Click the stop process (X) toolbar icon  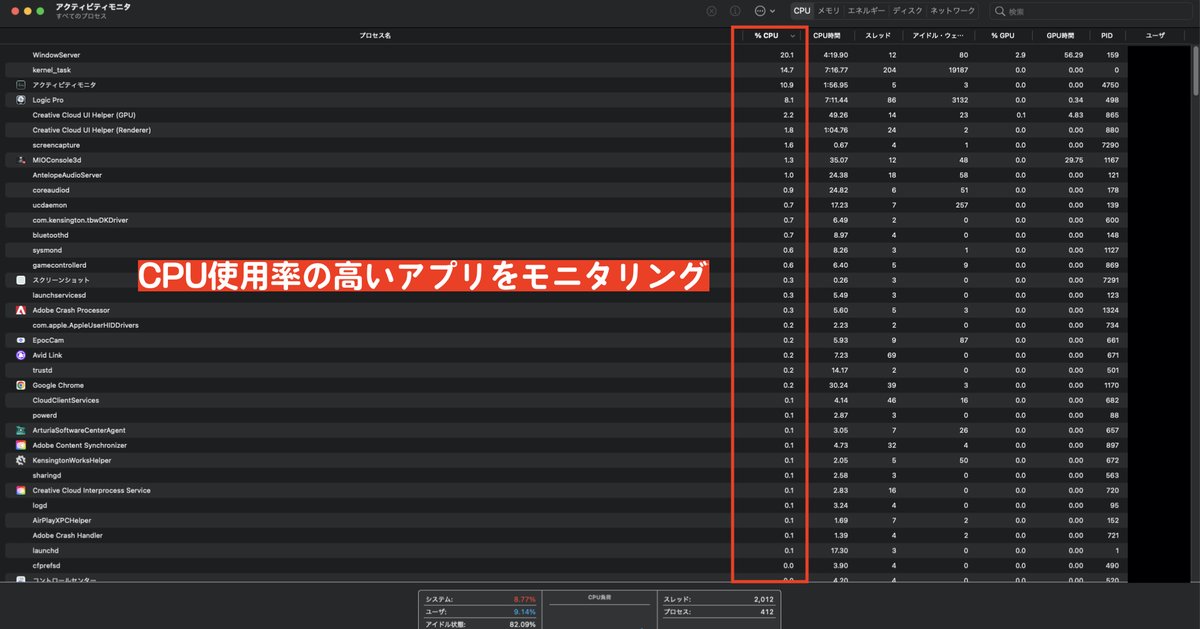(x=711, y=11)
